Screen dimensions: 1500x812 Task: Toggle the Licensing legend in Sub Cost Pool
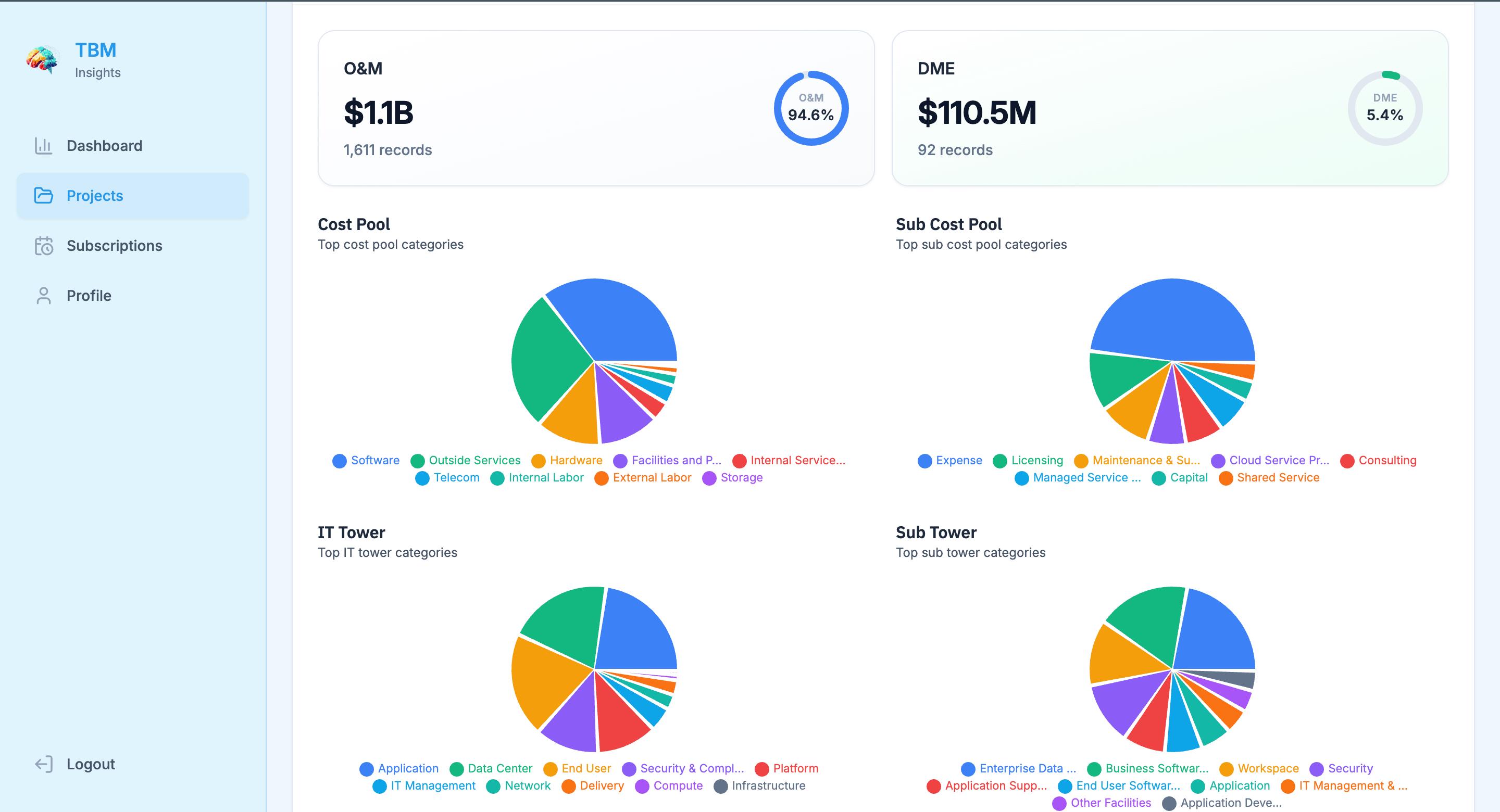(x=1028, y=461)
